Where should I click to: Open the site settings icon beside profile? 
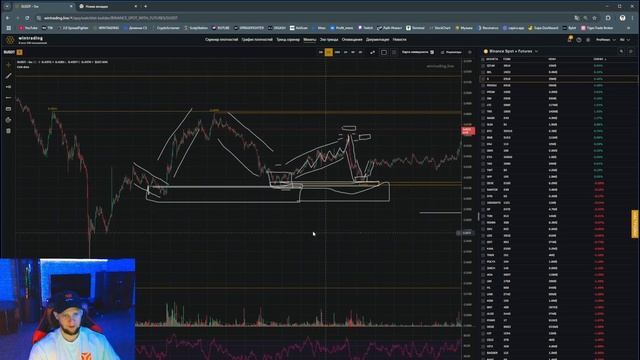pos(588,40)
